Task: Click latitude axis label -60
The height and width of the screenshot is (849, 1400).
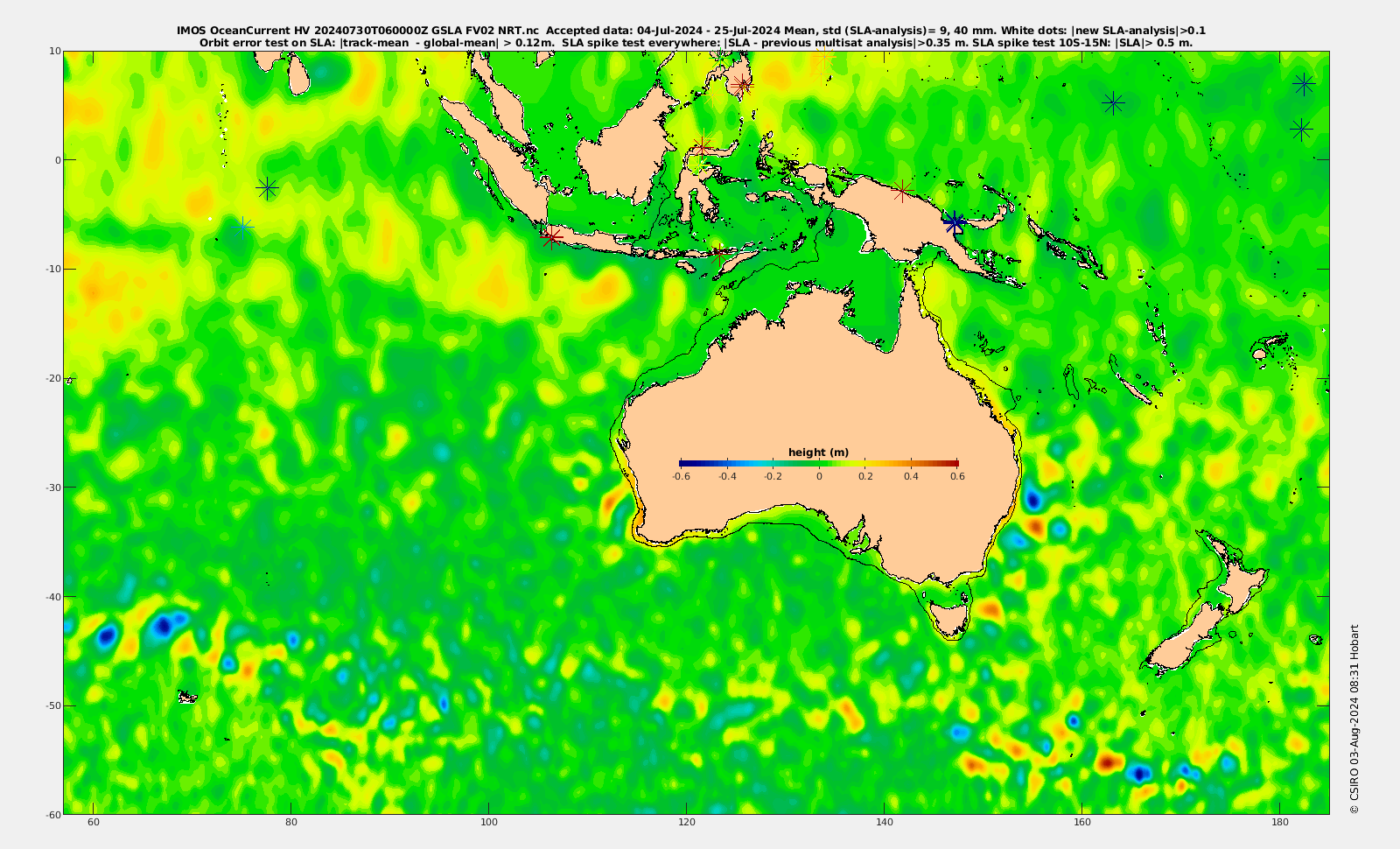Action: coord(52,815)
